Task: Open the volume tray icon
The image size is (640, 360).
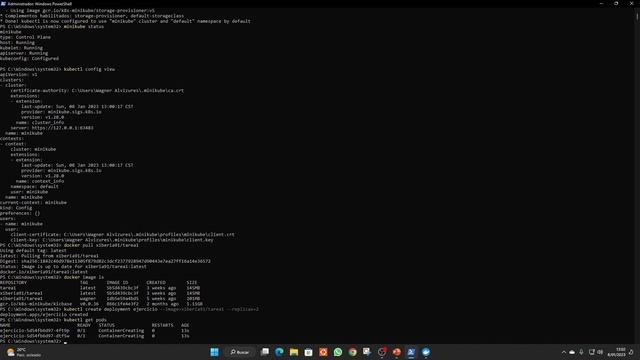Action: (x=600, y=352)
